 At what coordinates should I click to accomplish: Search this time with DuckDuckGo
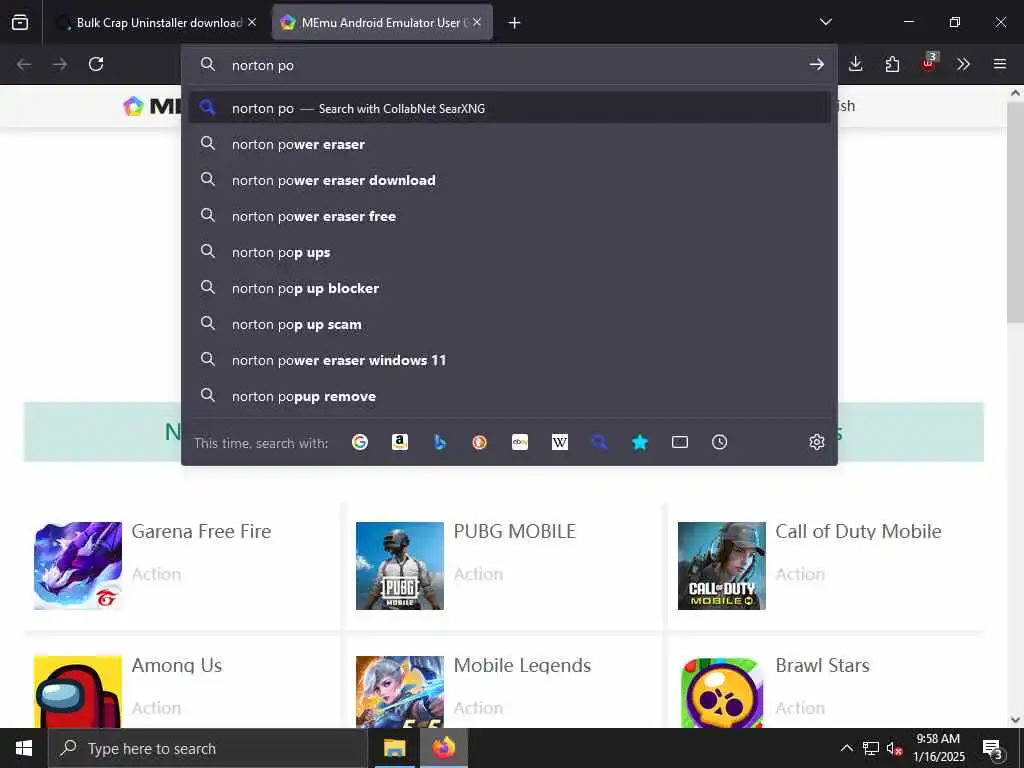[479, 442]
